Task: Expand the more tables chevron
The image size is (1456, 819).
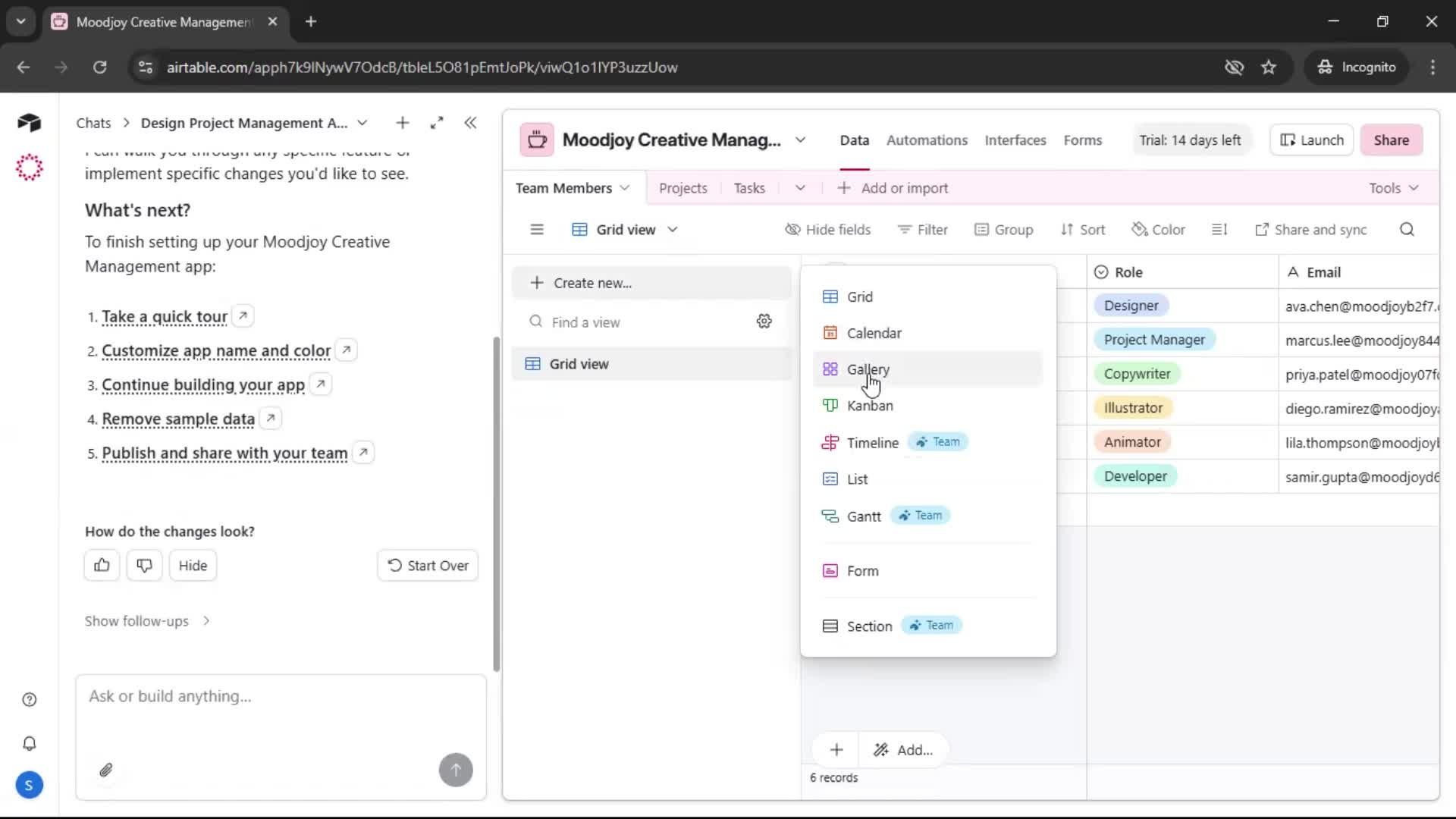Action: [x=800, y=188]
